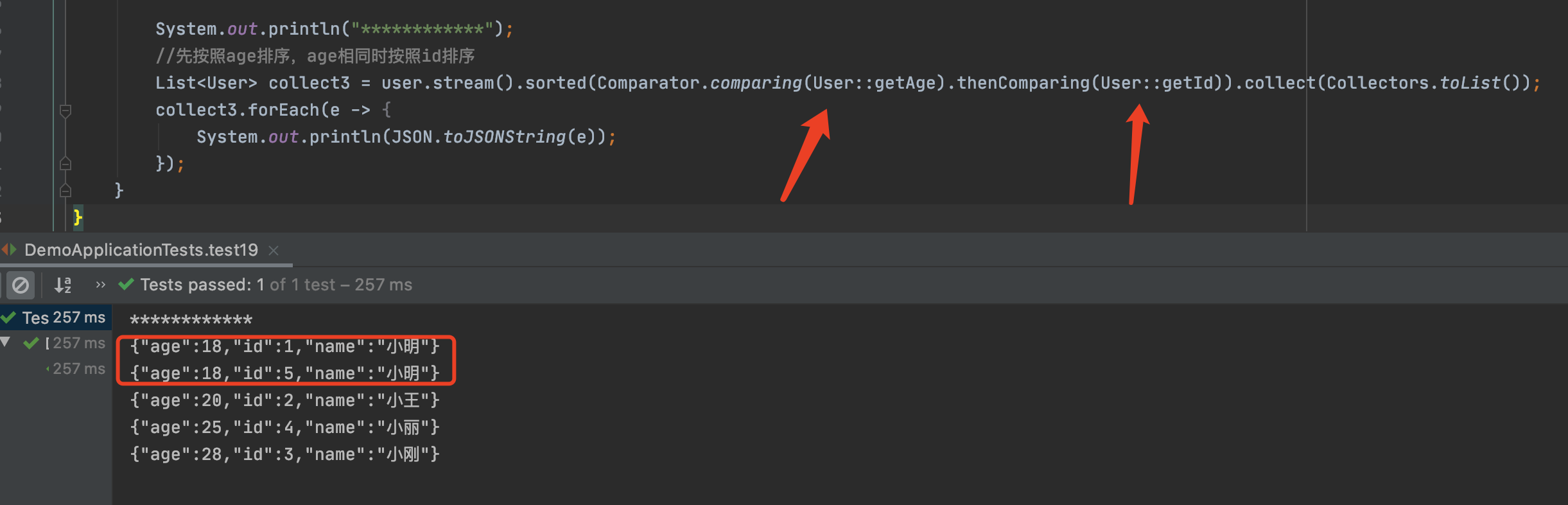The image size is (1568, 505).
Task: Collapse the forEach lambda fold marker
Action: coord(65,111)
